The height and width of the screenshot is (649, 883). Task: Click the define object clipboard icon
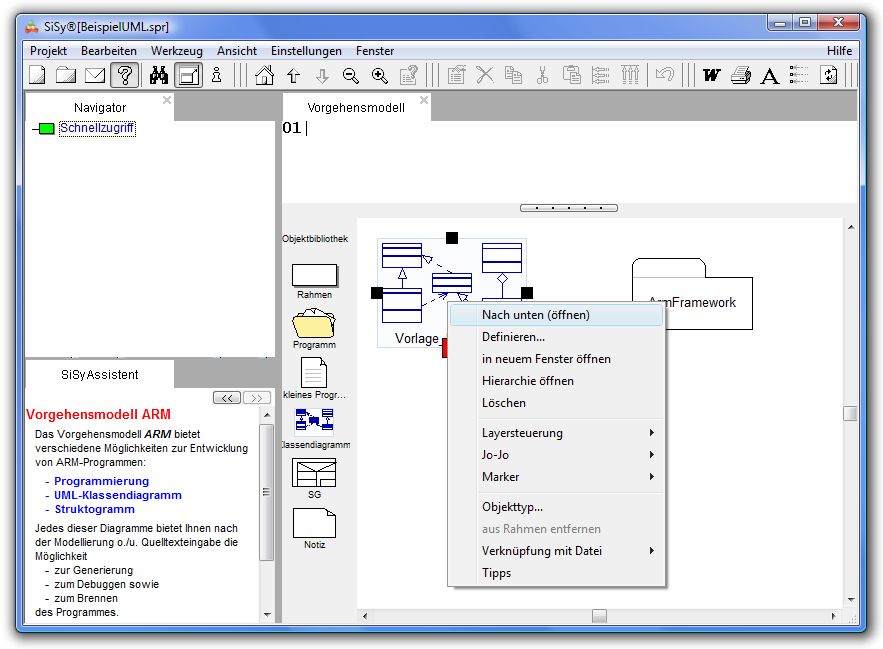coord(457,75)
